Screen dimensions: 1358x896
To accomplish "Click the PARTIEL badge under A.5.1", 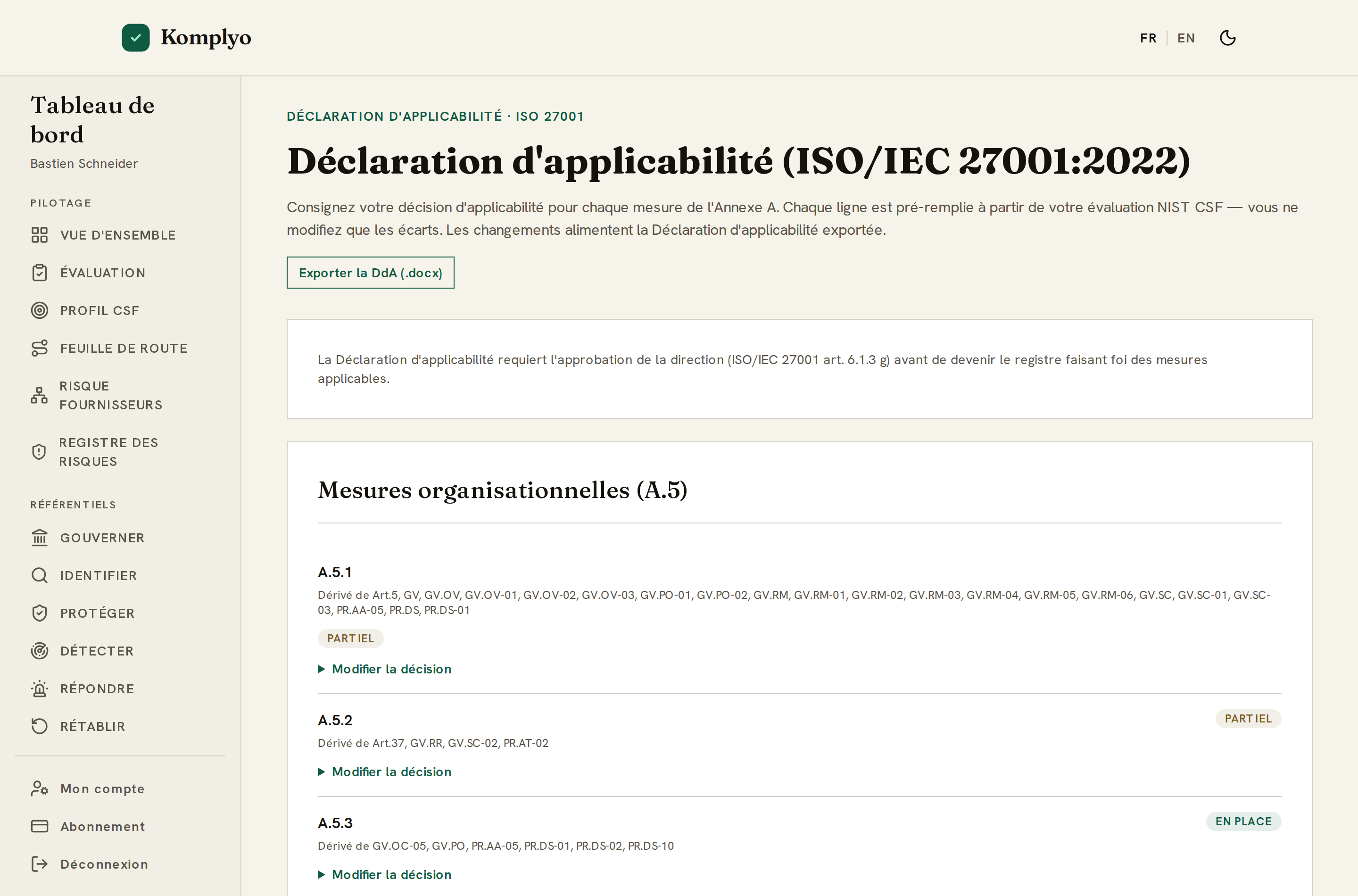I will 350,639.
